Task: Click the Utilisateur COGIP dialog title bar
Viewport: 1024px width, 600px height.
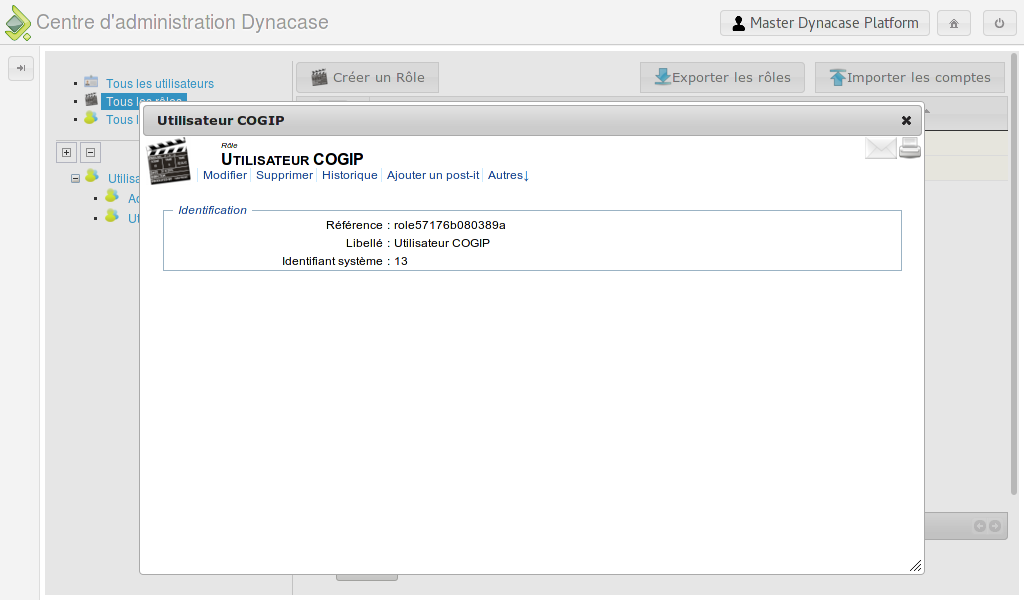Action: pos(532,120)
